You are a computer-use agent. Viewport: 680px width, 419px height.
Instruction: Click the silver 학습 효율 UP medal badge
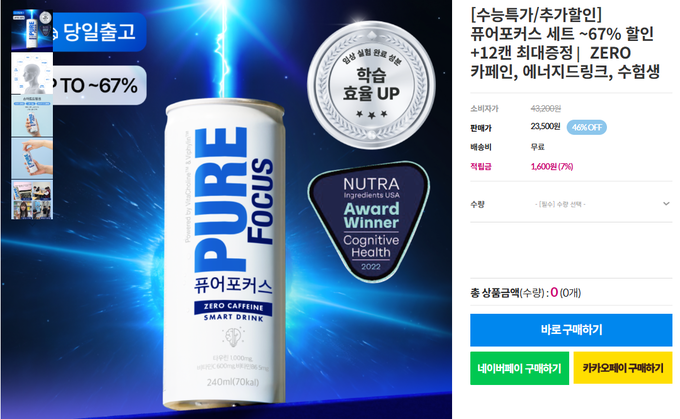coord(371,84)
